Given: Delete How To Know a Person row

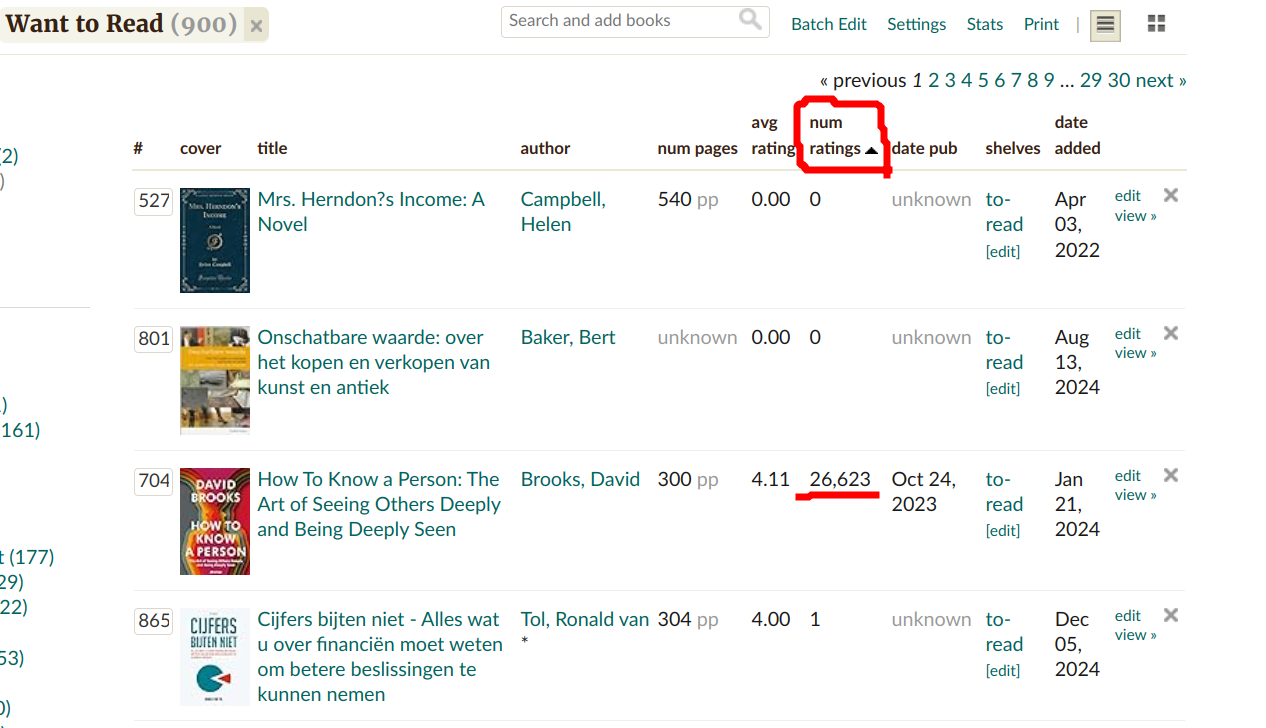Looking at the screenshot, I should click(1171, 475).
